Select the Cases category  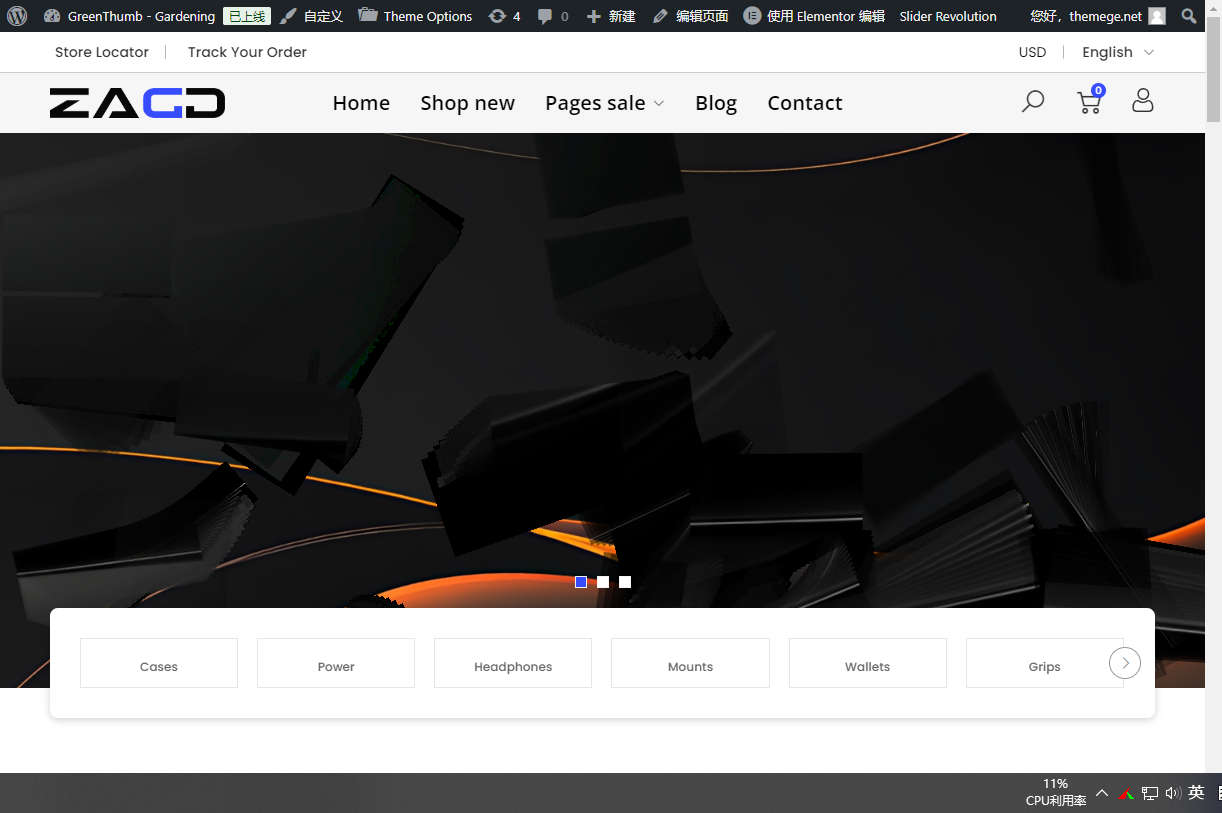[x=159, y=663]
